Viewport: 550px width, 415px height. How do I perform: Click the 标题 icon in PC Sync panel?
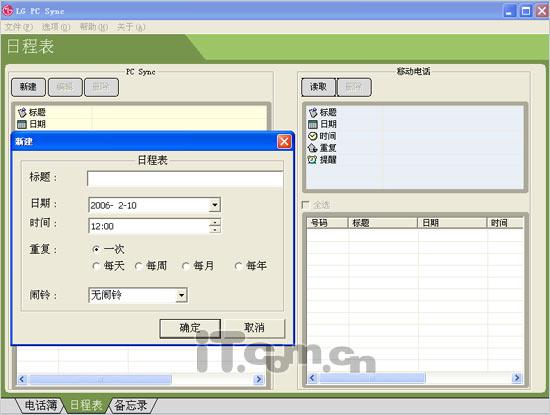(x=22, y=112)
